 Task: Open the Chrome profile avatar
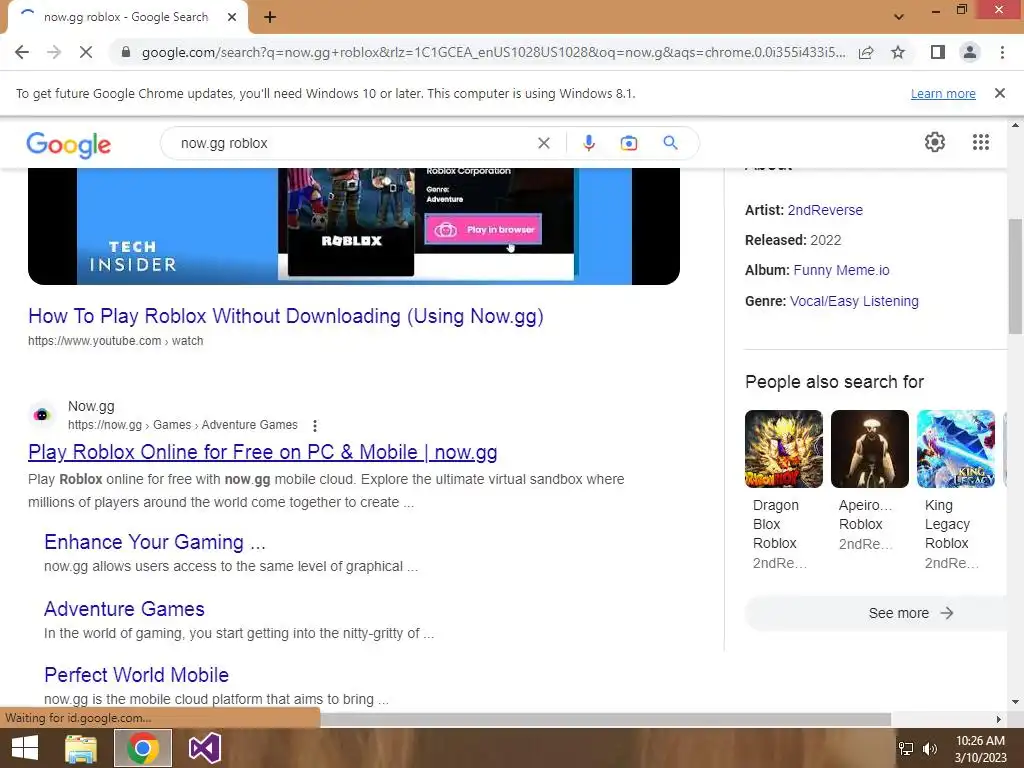pyautogui.click(x=970, y=52)
